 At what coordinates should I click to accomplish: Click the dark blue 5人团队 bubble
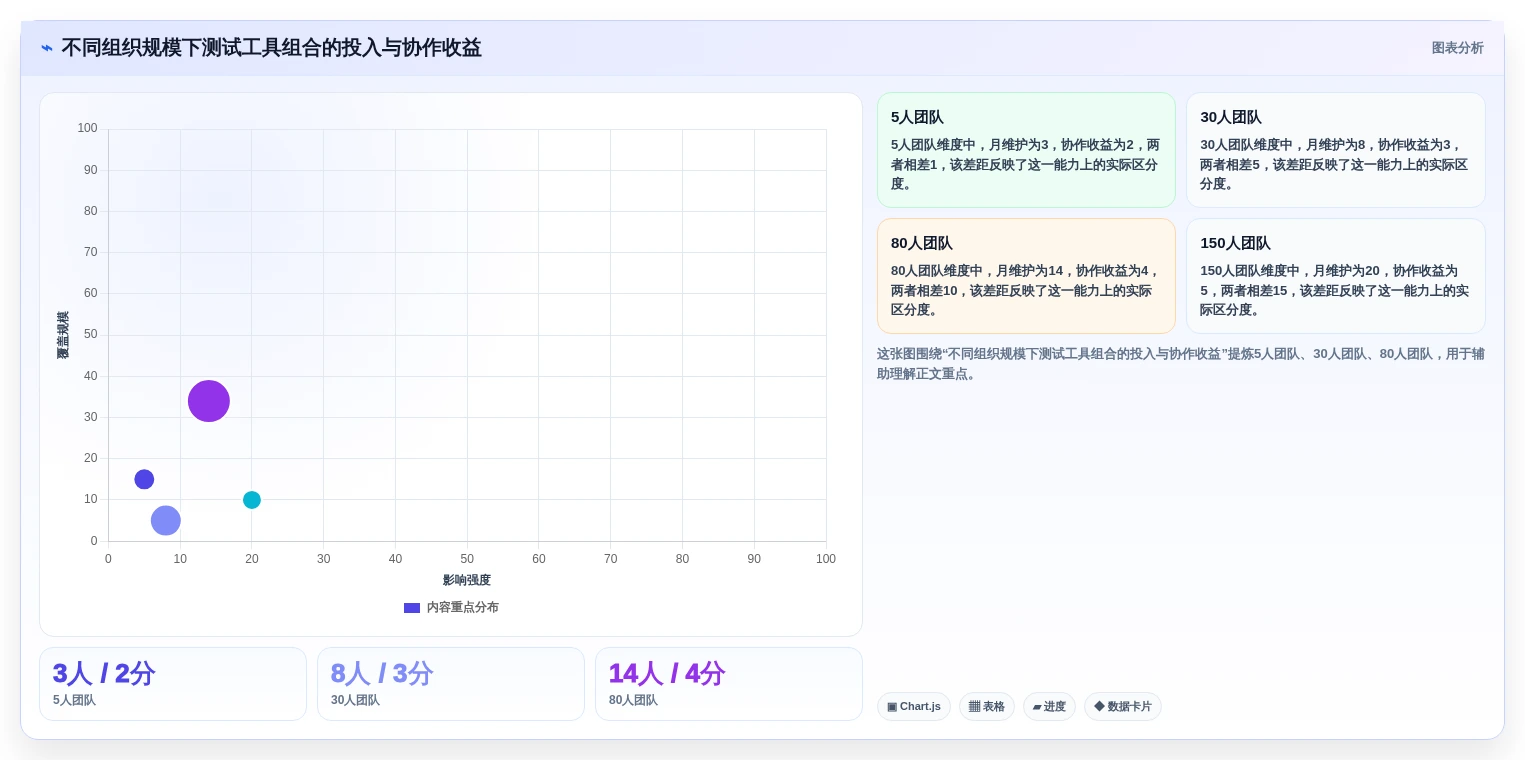pos(144,479)
